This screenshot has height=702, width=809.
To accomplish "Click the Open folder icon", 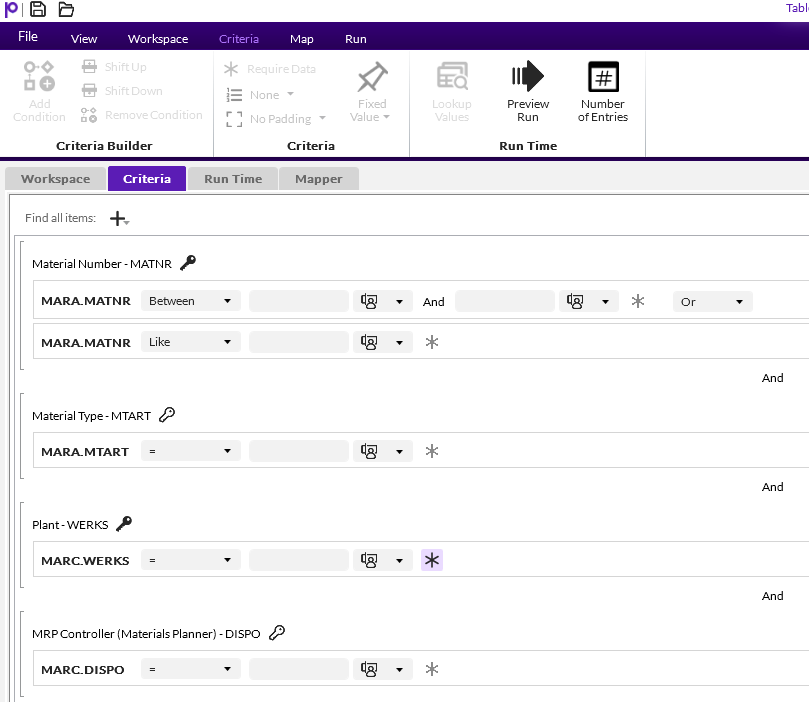I will pos(66,9).
